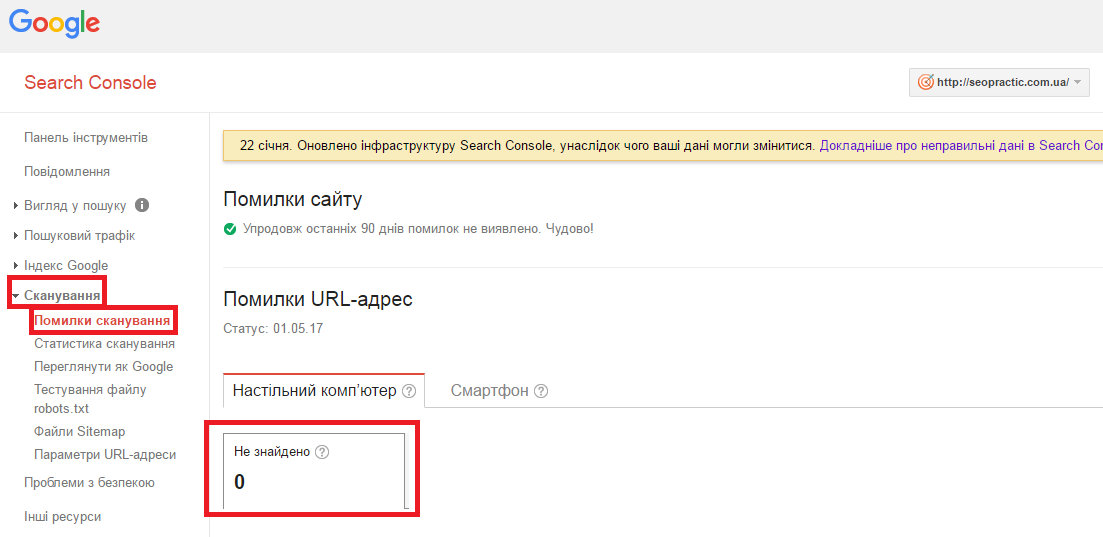Viewport: 1103px width, 537px height.
Task: Click the 22 січня notification text
Action: (528, 146)
